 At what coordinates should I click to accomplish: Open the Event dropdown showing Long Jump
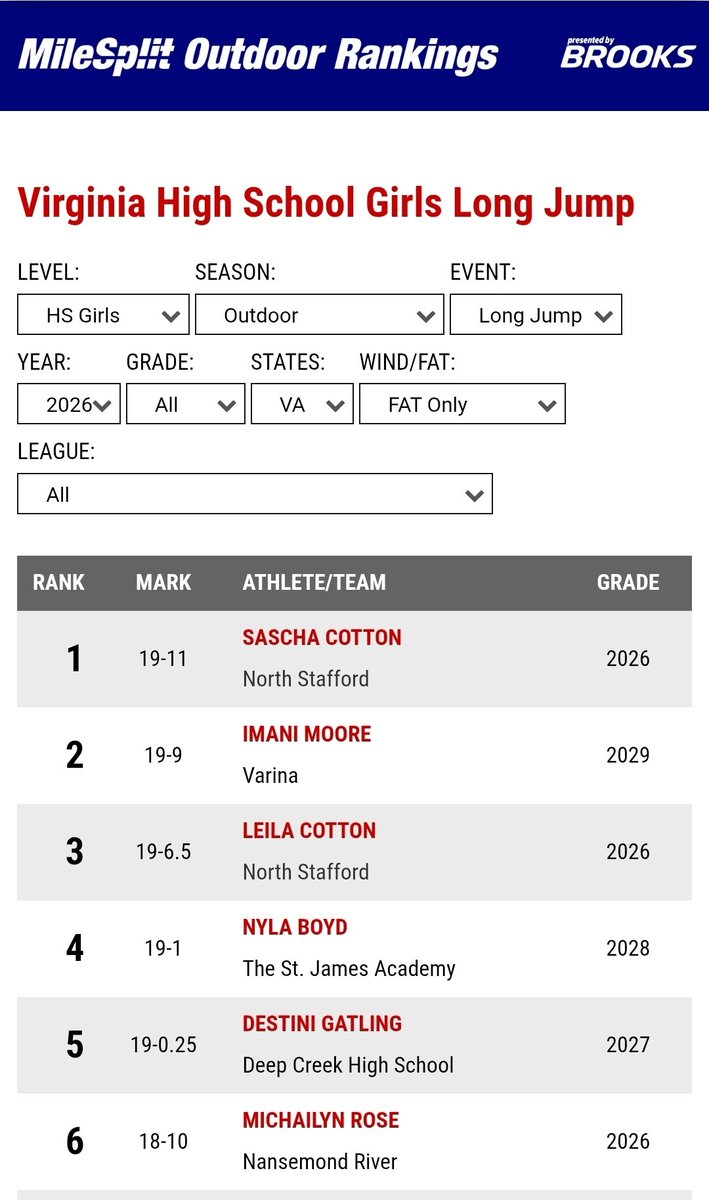pos(536,315)
